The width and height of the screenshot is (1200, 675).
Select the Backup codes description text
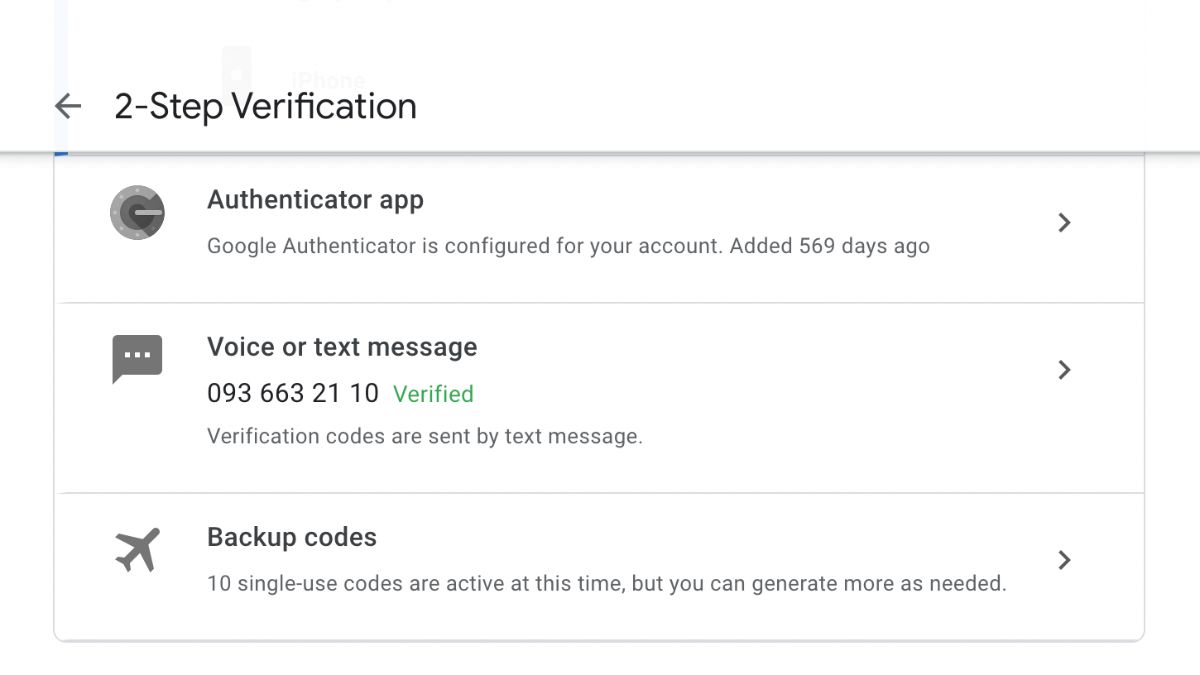pyautogui.click(x=606, y=583)
